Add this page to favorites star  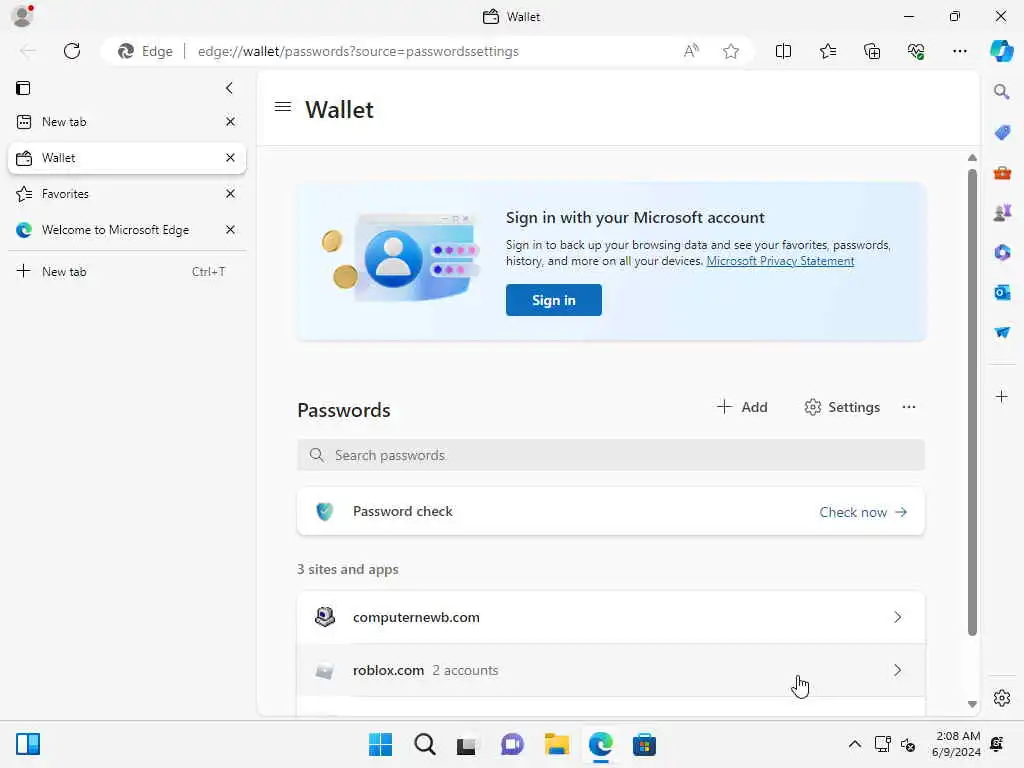[731, 51]
